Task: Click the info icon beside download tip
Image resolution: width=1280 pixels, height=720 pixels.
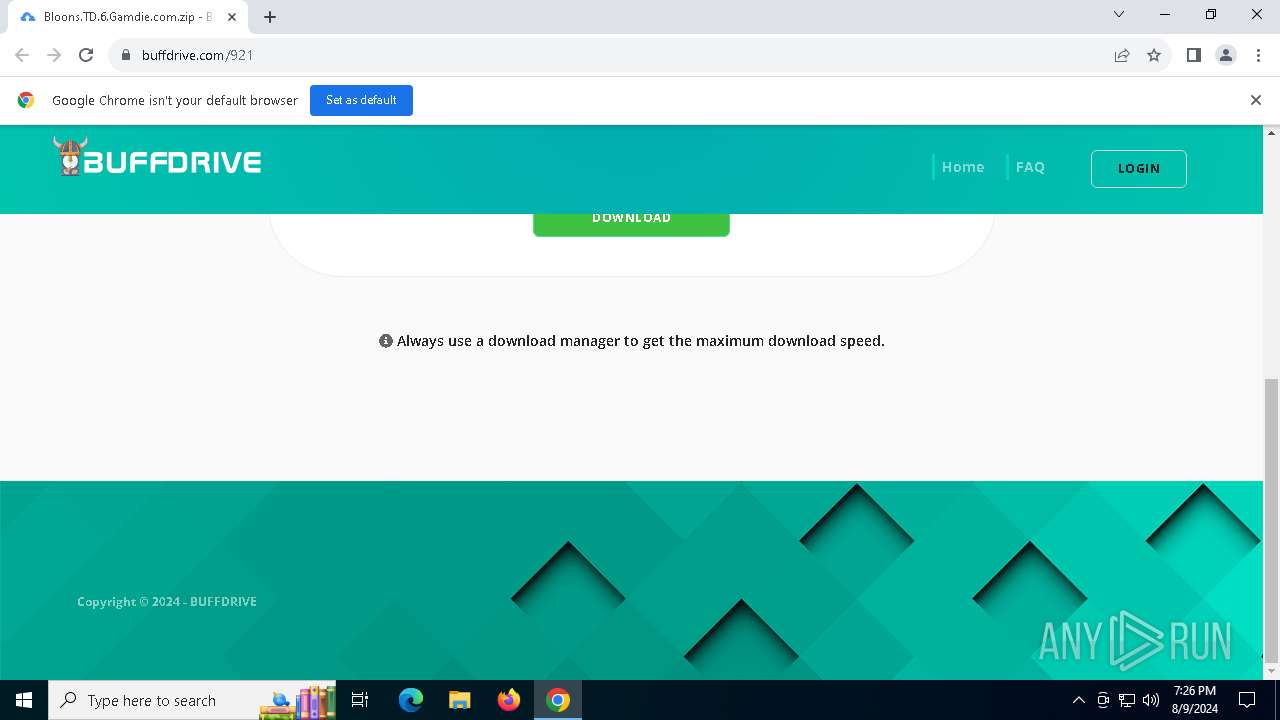Action: [x=386, y=341]
